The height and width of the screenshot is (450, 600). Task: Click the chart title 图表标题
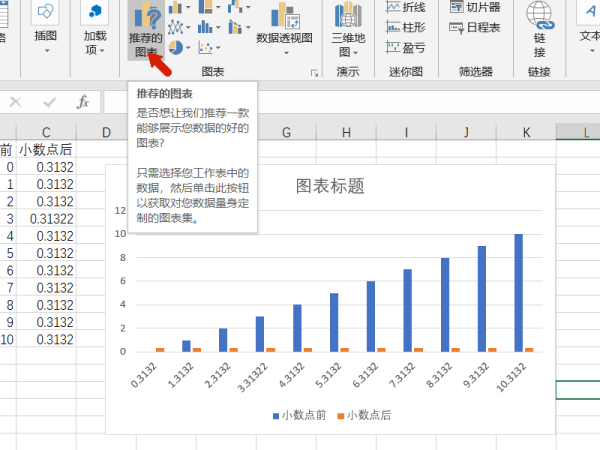coord(330,186)
